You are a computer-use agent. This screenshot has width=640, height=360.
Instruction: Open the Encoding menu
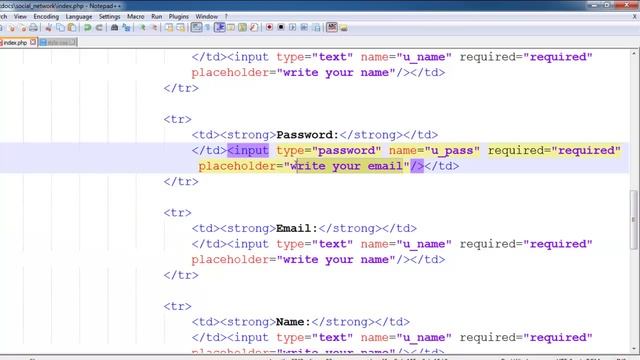pyautogui.click(x=46, y=17)
